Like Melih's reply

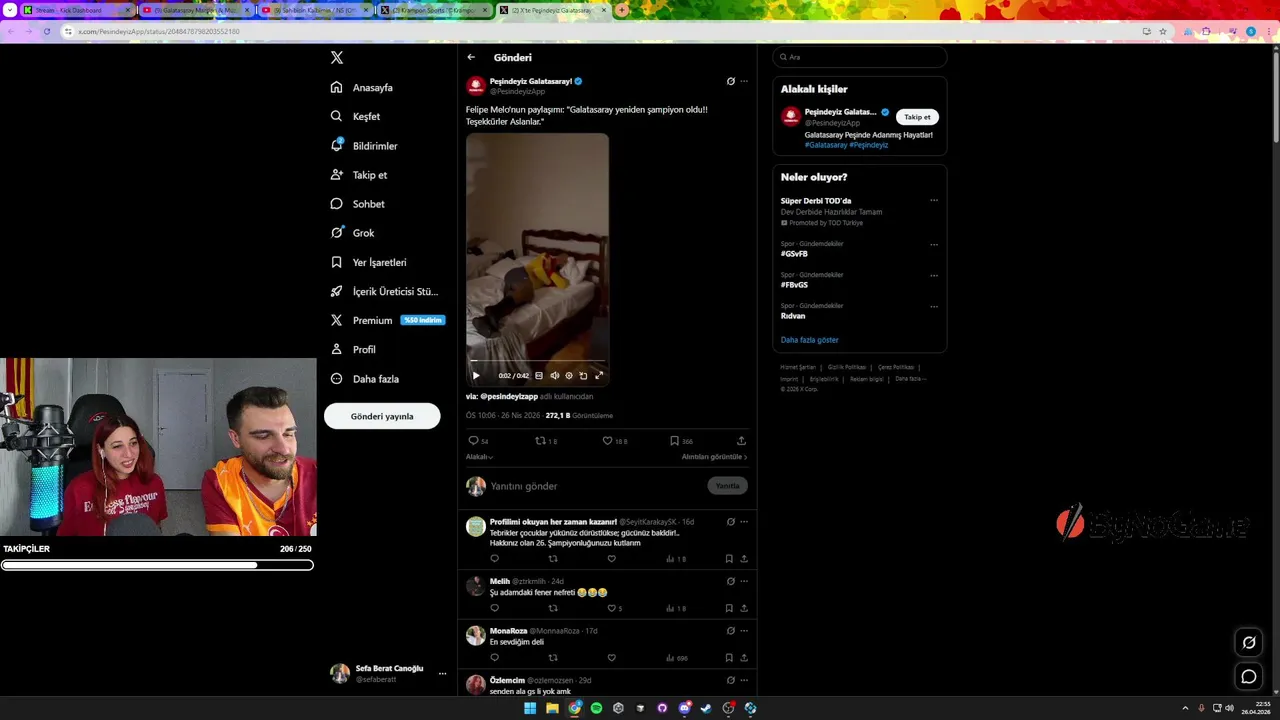[614, 608]
